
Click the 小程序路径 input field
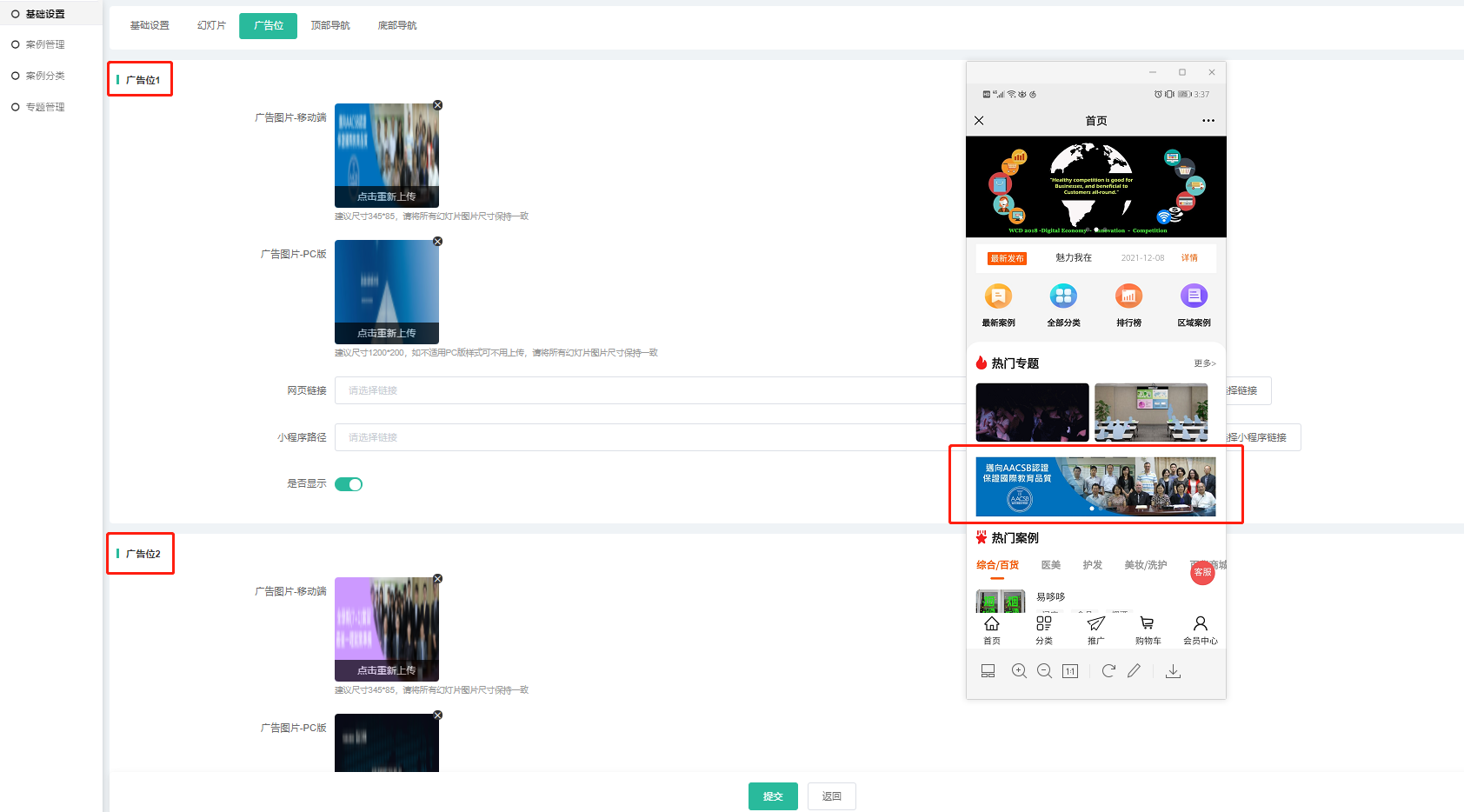[x=650, y=437]
